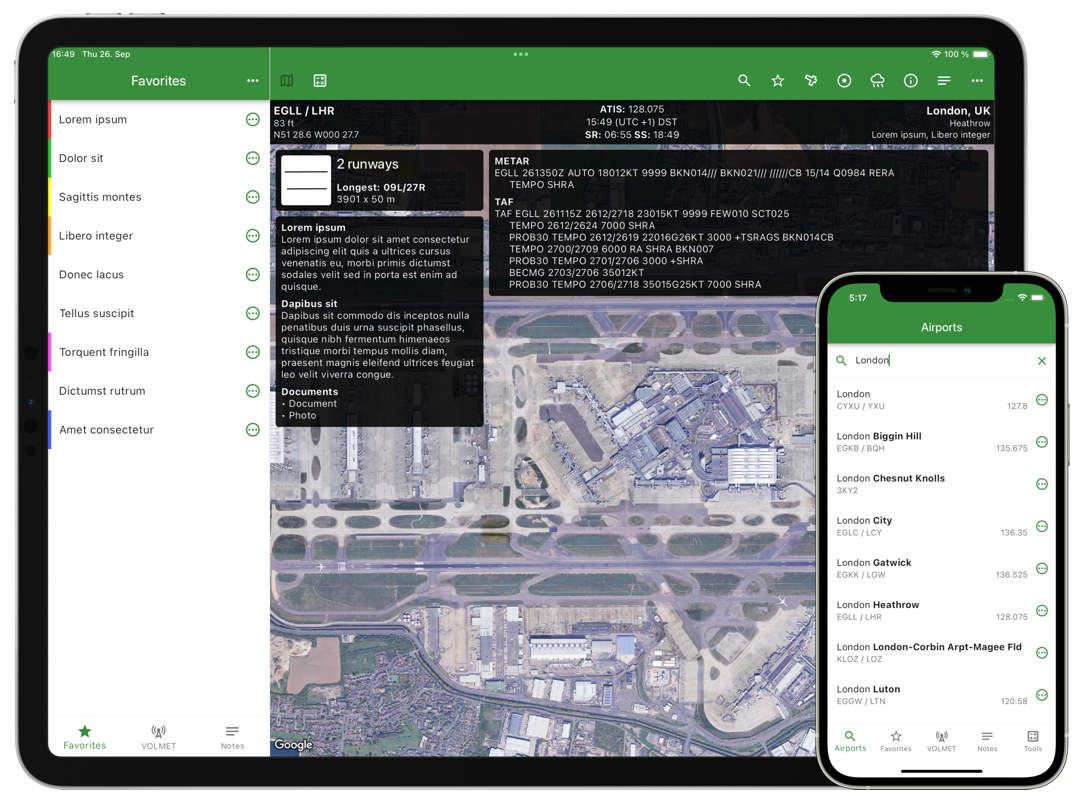
Task: Open options for Sagittis montes favorite
Action: pyautogui.click(x=253, y=197)
